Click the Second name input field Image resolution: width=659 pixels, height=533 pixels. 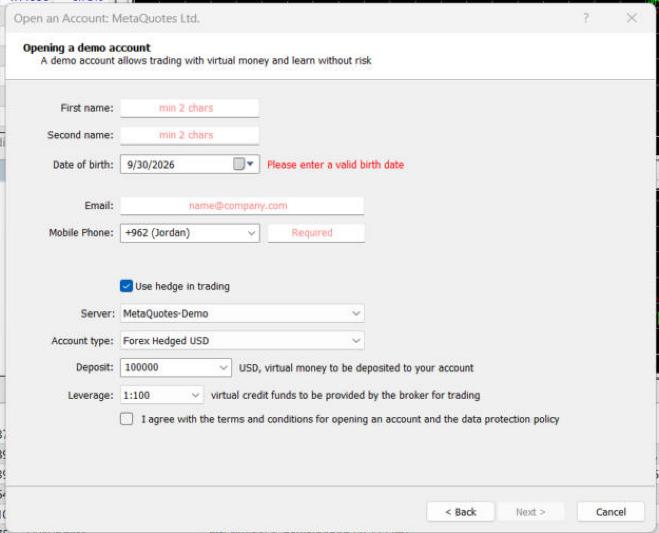pyautogui.click(x=190, y=135)
